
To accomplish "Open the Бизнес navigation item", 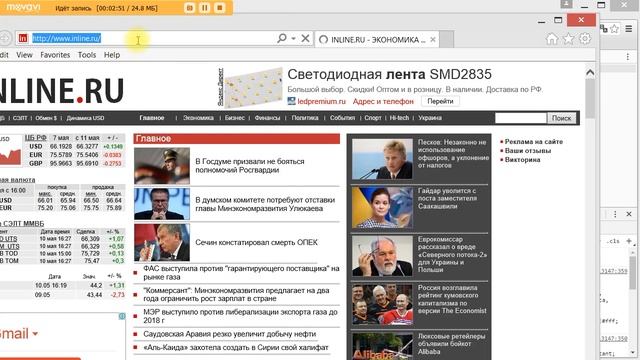I will tap(235, 118).
